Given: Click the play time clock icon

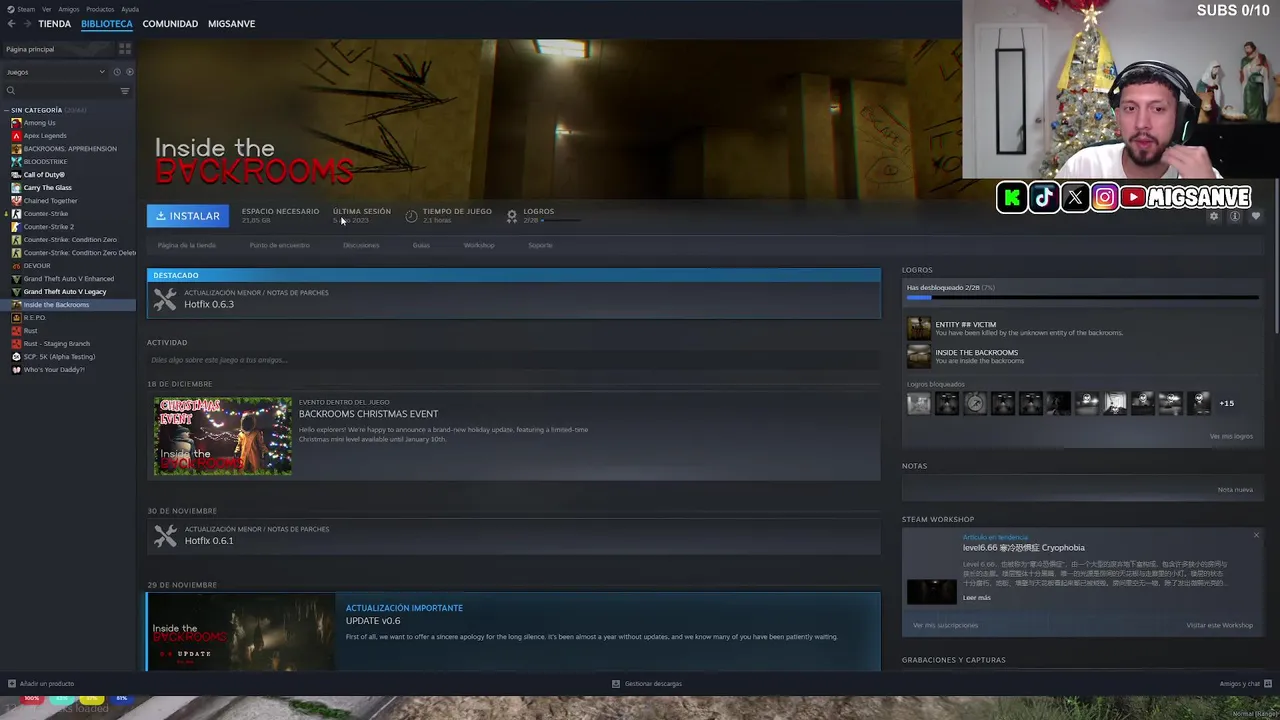Looking at the screenshot, I should [x=411, y=216].
